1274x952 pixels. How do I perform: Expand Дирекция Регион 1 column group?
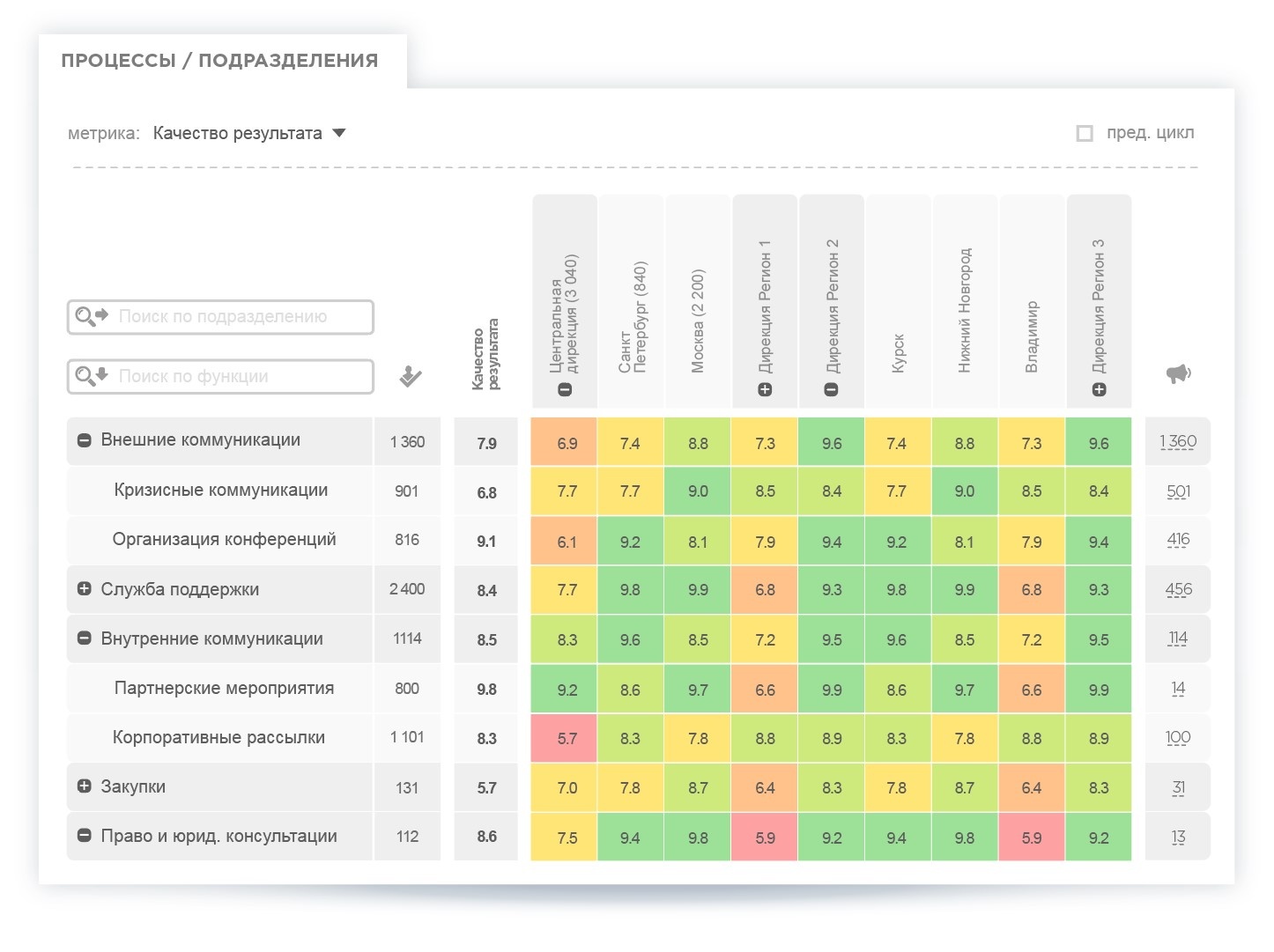765,389
